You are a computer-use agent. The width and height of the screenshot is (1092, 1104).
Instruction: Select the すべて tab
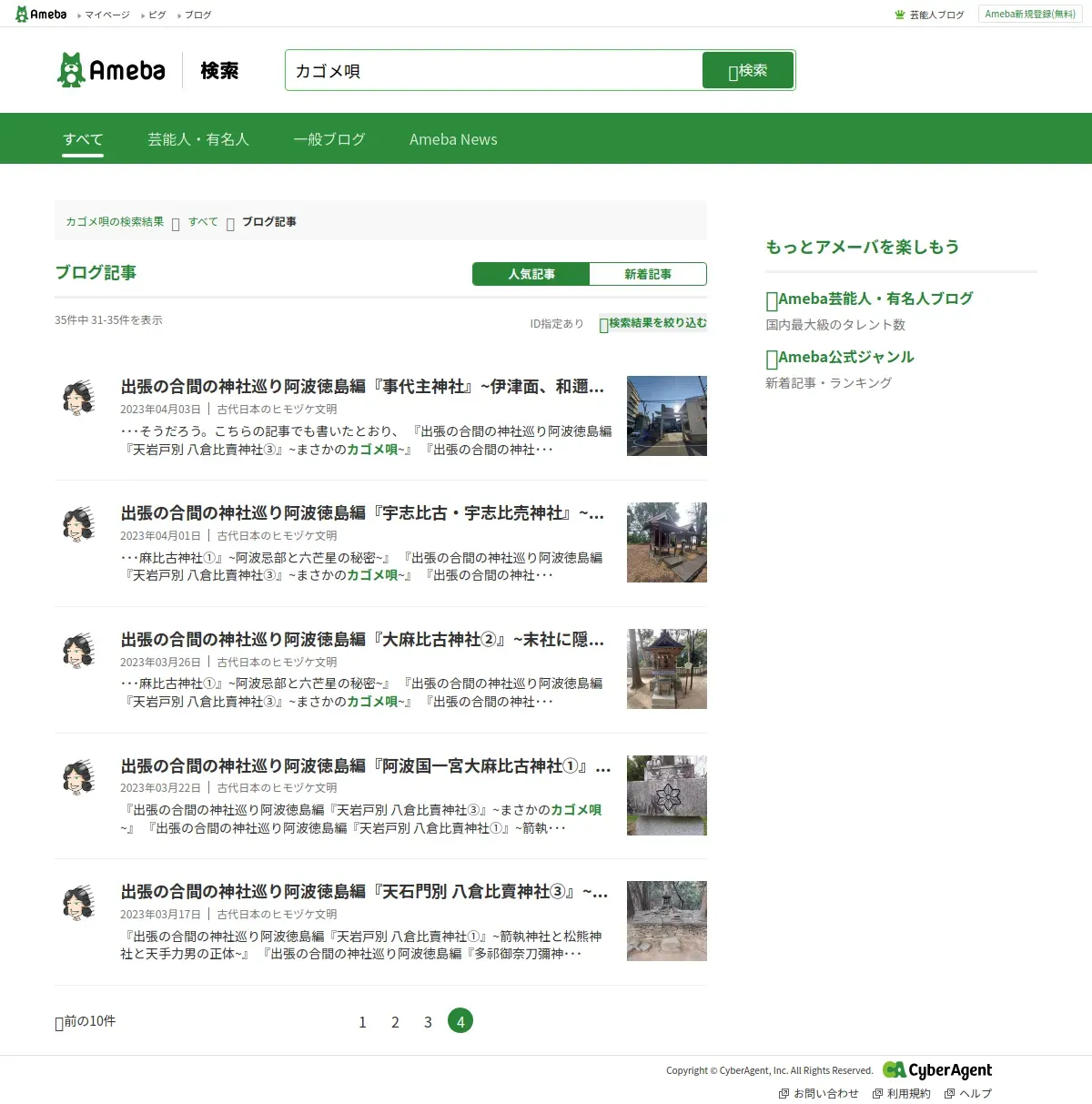83,139
